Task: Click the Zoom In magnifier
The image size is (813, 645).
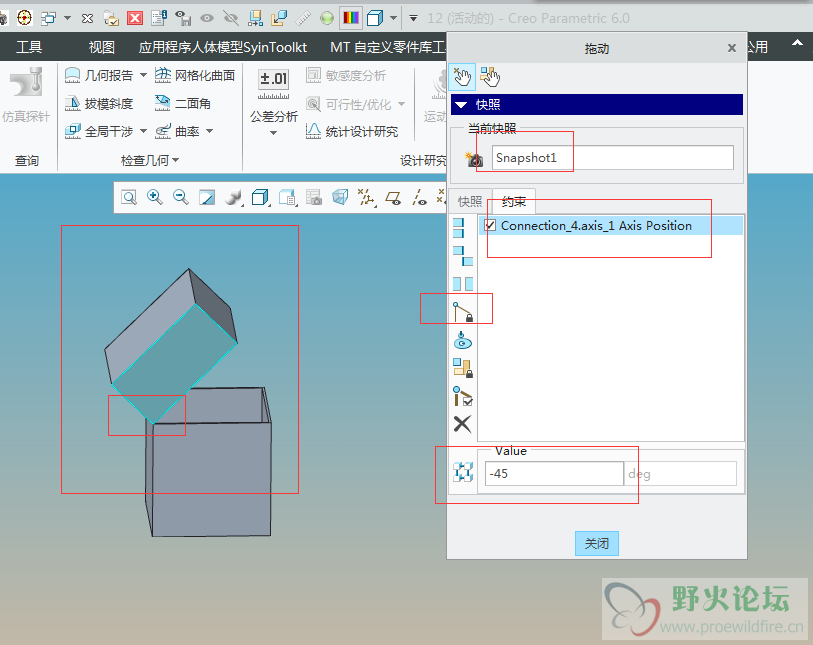Action: pyautogui.click(x=155, y=197)
